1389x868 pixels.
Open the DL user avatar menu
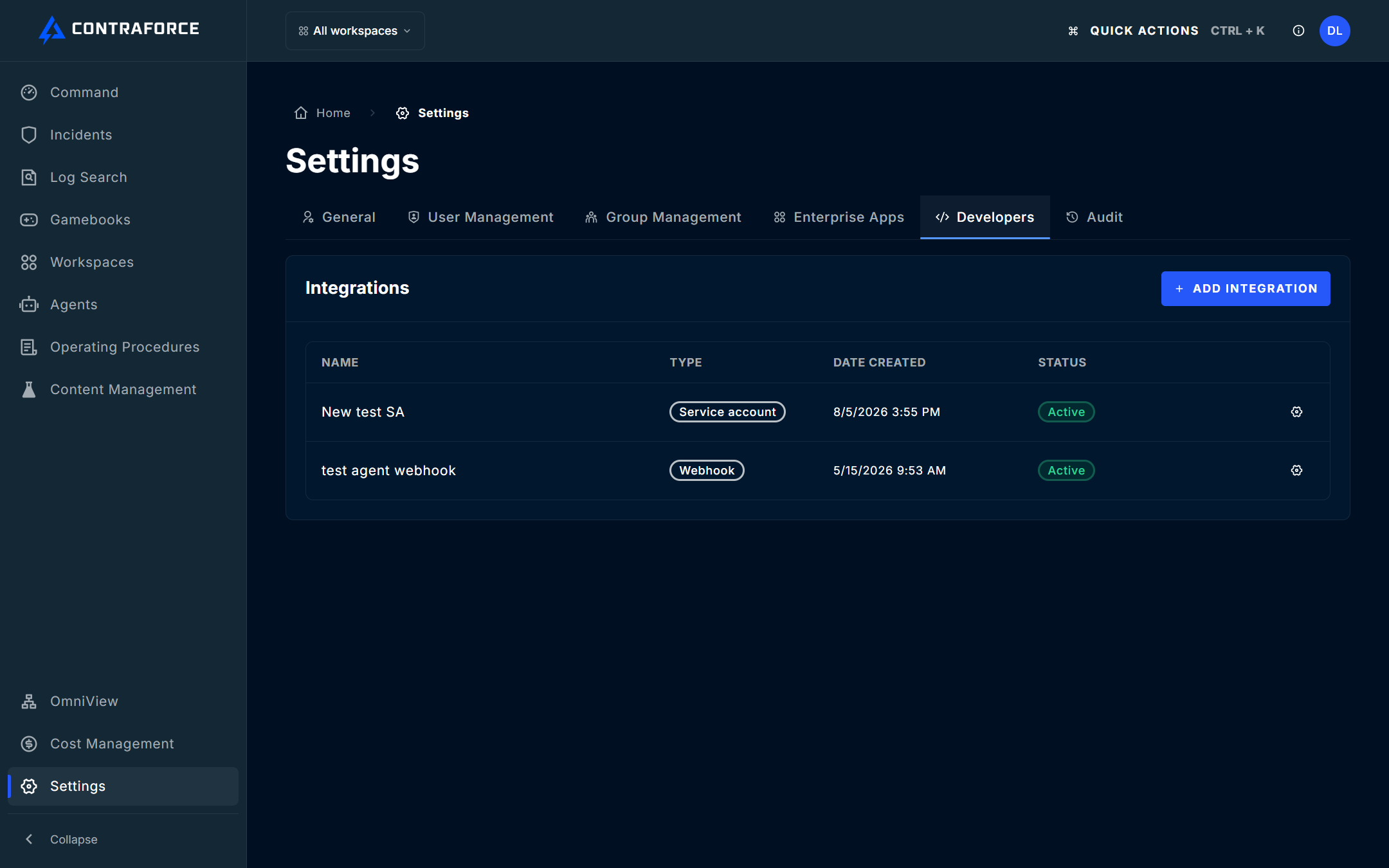1335,31
